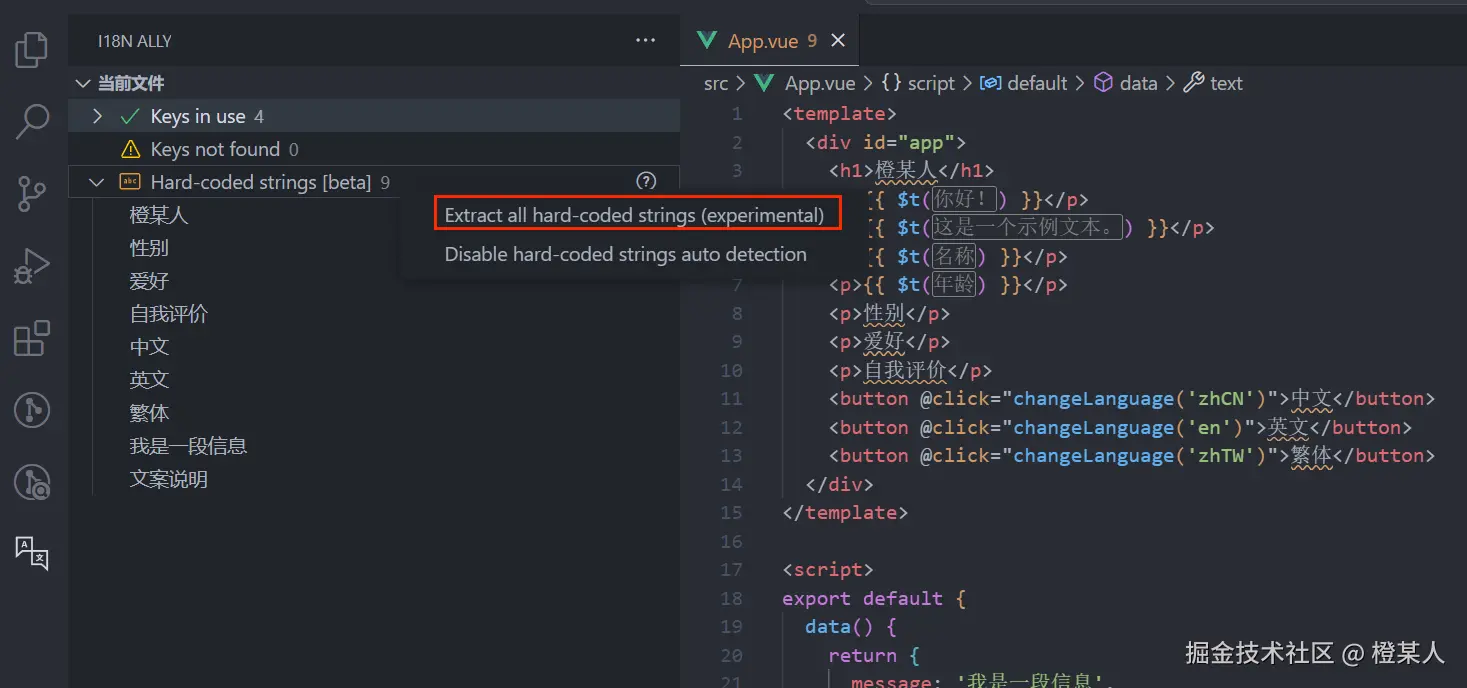Click src in the breadcrumb
The height and width of the screenshot is (688, 1467).
[x=716, y=83]
